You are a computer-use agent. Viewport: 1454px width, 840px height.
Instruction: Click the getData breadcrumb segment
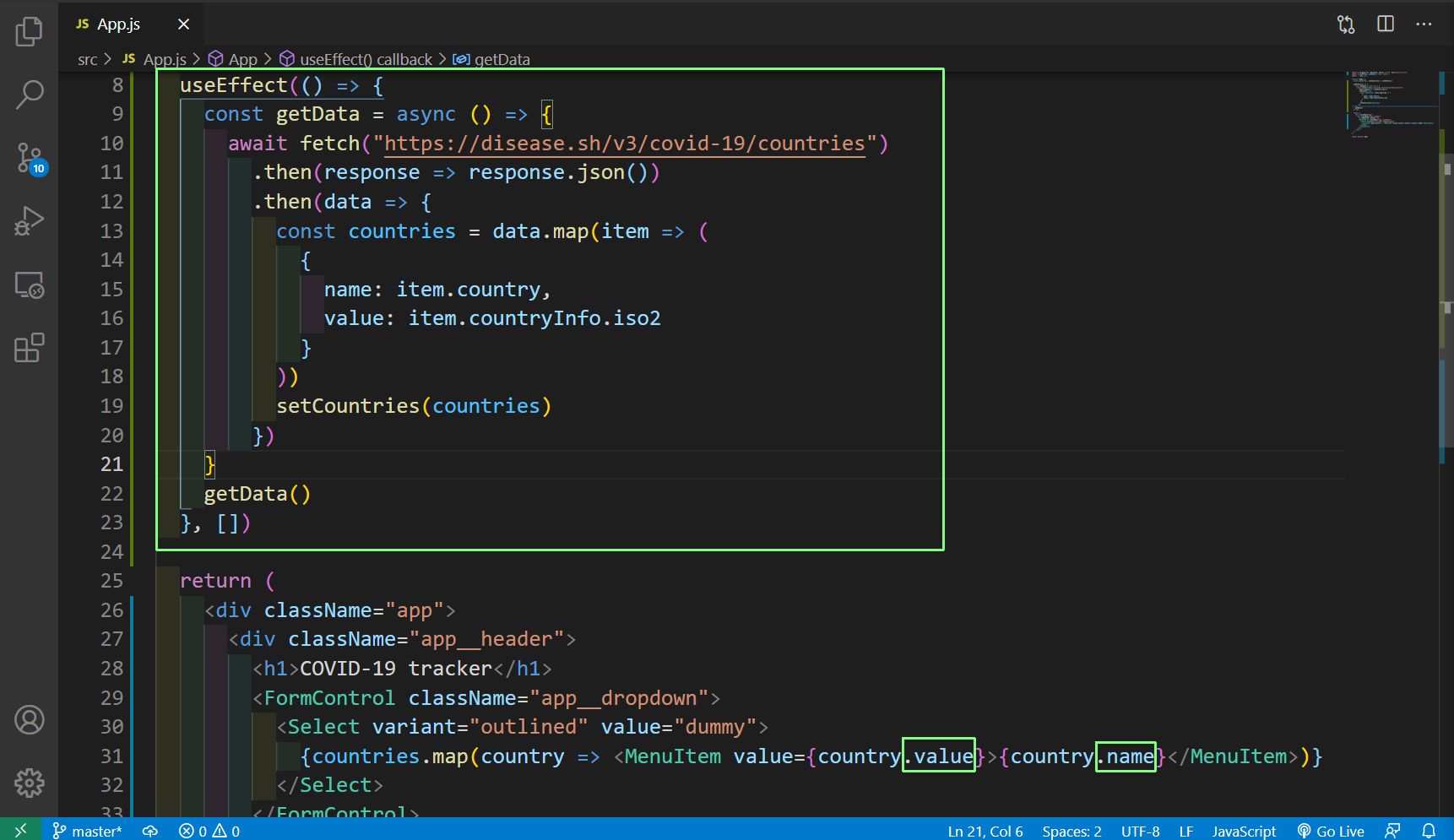(492, 59)
